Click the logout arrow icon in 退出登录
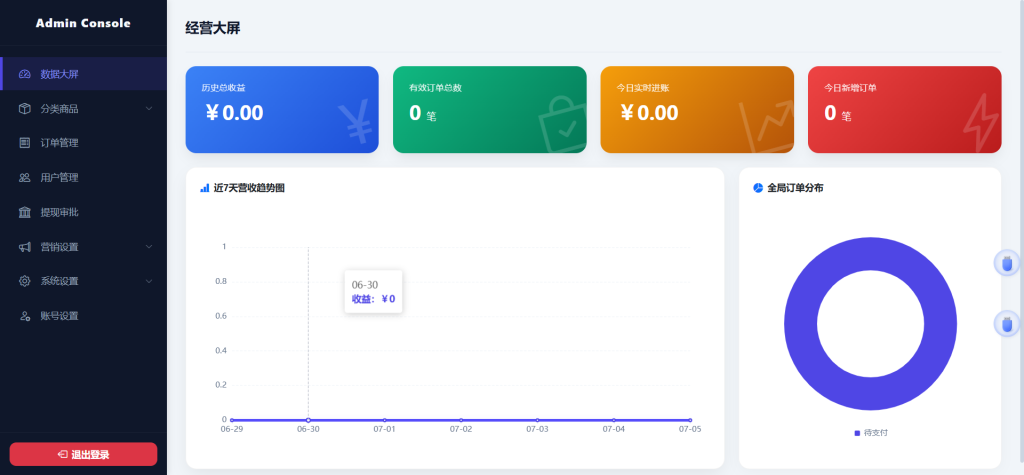The width and height of the screenshot is (1024, 475). coord(63,455)
